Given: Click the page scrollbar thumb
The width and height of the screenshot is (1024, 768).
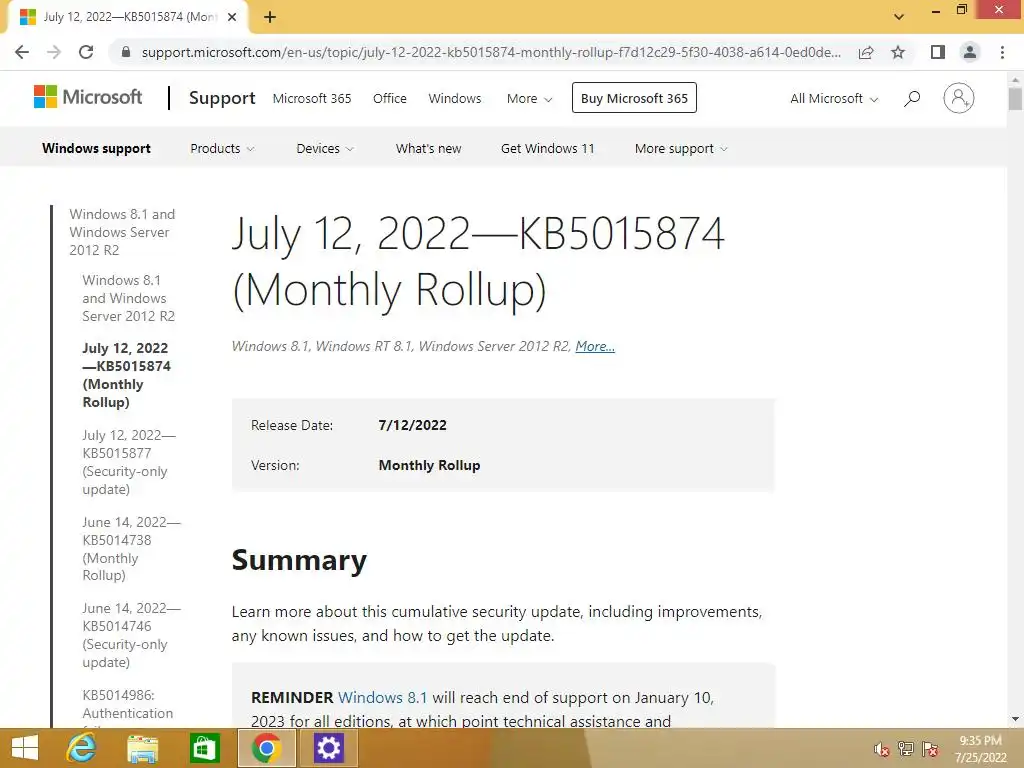Looking at the screenshot, I should click(1015, 99).
